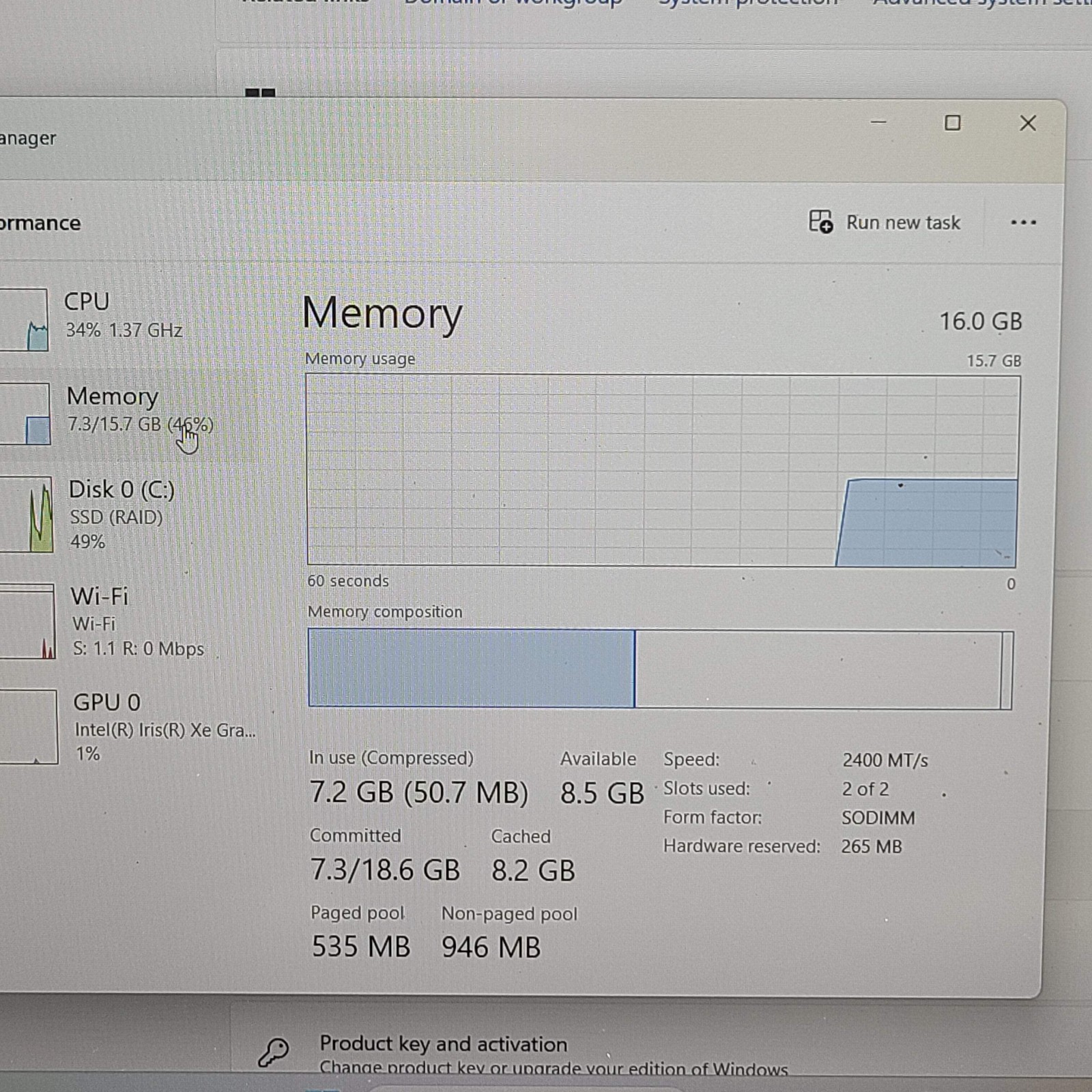This screenshot has width=1092, height=1092.
Task: Select the CPU usage graph thumbnail
Action: click(23, 319)
